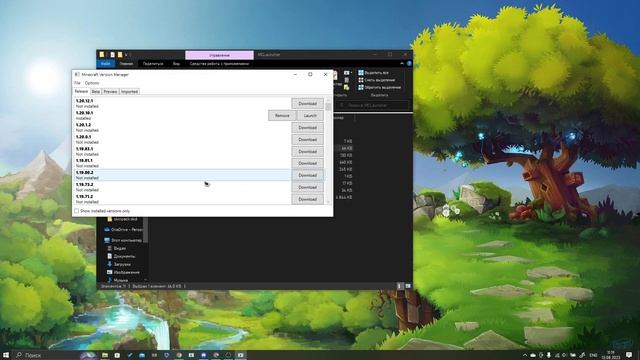Switch to Imported tab

[x=129, y=91]
